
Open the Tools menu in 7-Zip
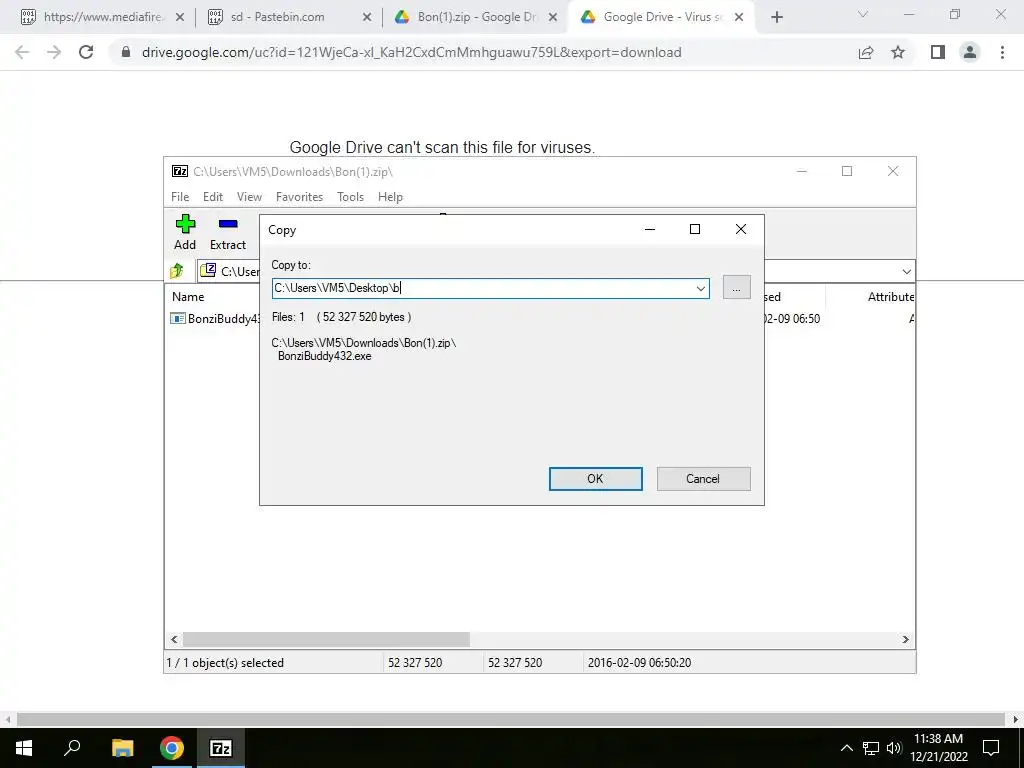point(351,197)
